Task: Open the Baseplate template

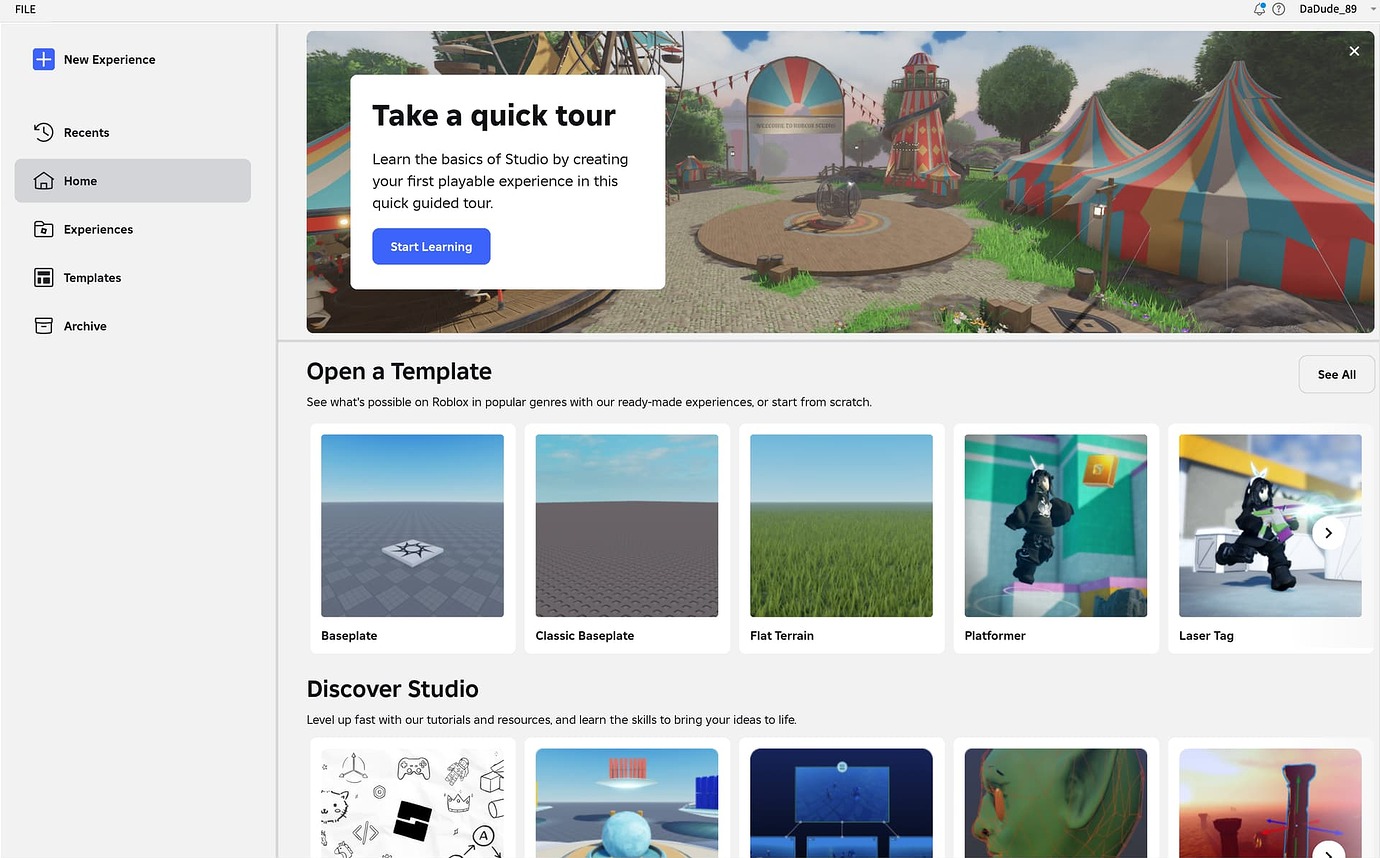Action: point(411,525)
